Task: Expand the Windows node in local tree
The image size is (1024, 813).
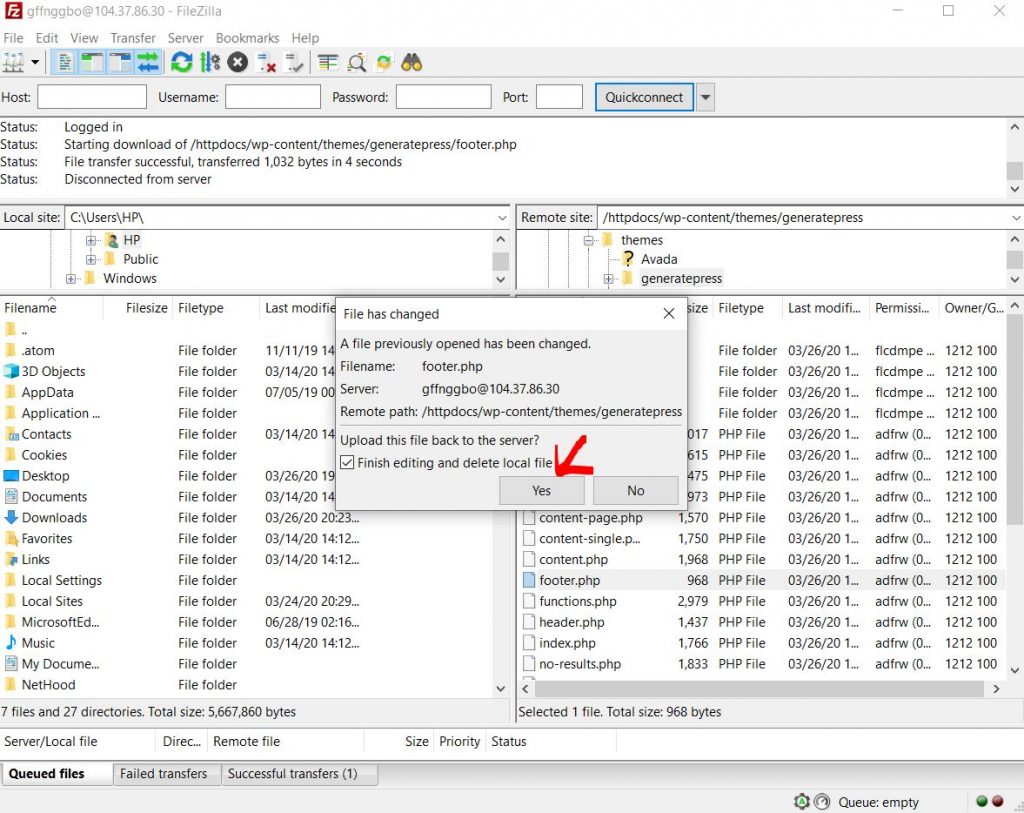Action: [x=71, y=279]
